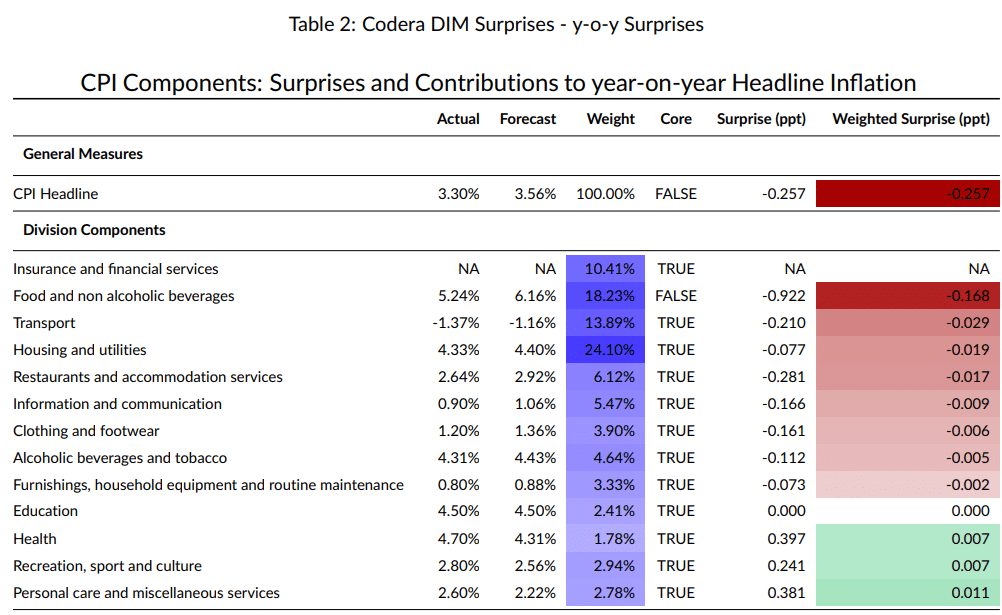Click the Actual column header
Screen dimensions: 1002x615
pyautogui.click(x=458, y=119)
